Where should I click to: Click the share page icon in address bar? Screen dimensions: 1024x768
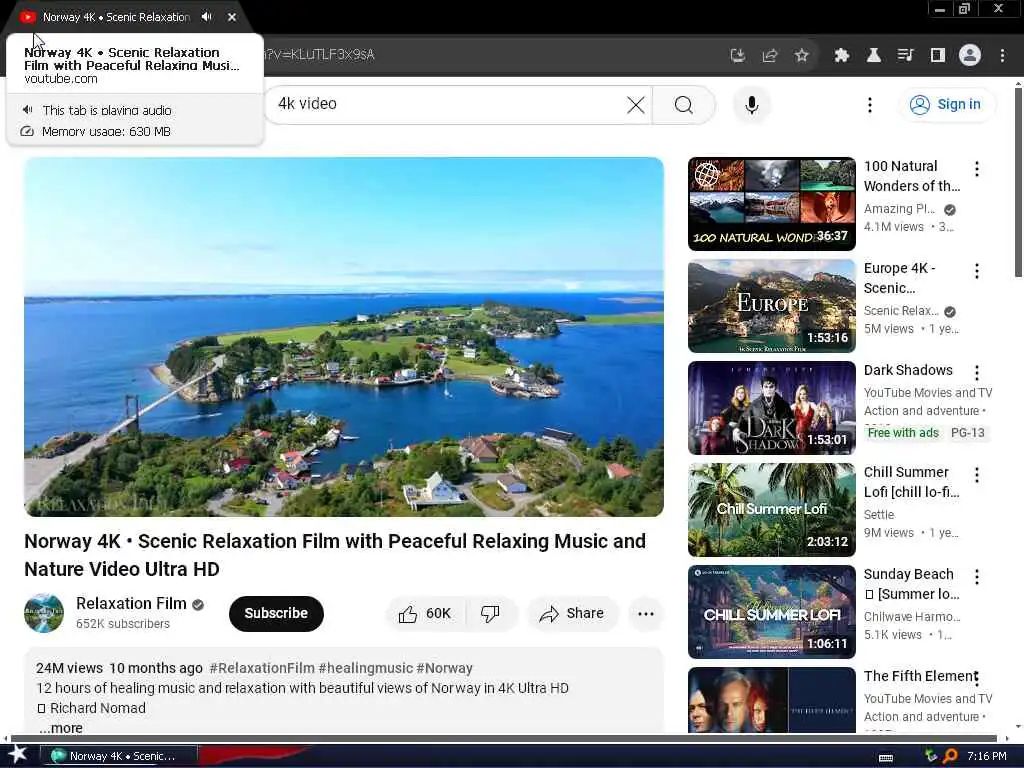point(770,56)
